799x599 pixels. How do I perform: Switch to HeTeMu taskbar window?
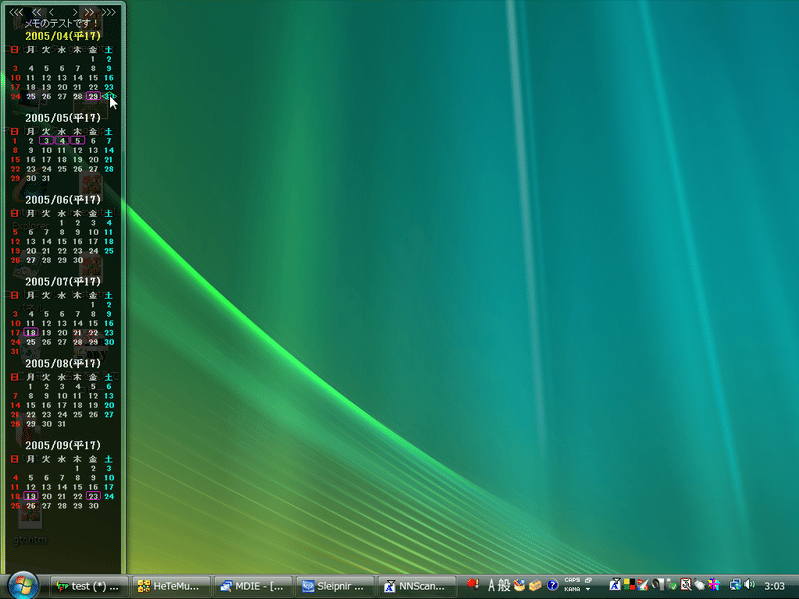[x=172, y=586]
